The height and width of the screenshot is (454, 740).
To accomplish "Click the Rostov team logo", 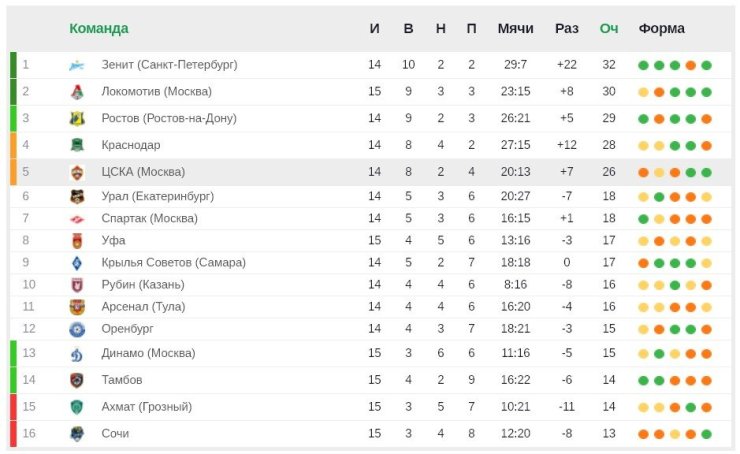I will click(x=77, y=118).
